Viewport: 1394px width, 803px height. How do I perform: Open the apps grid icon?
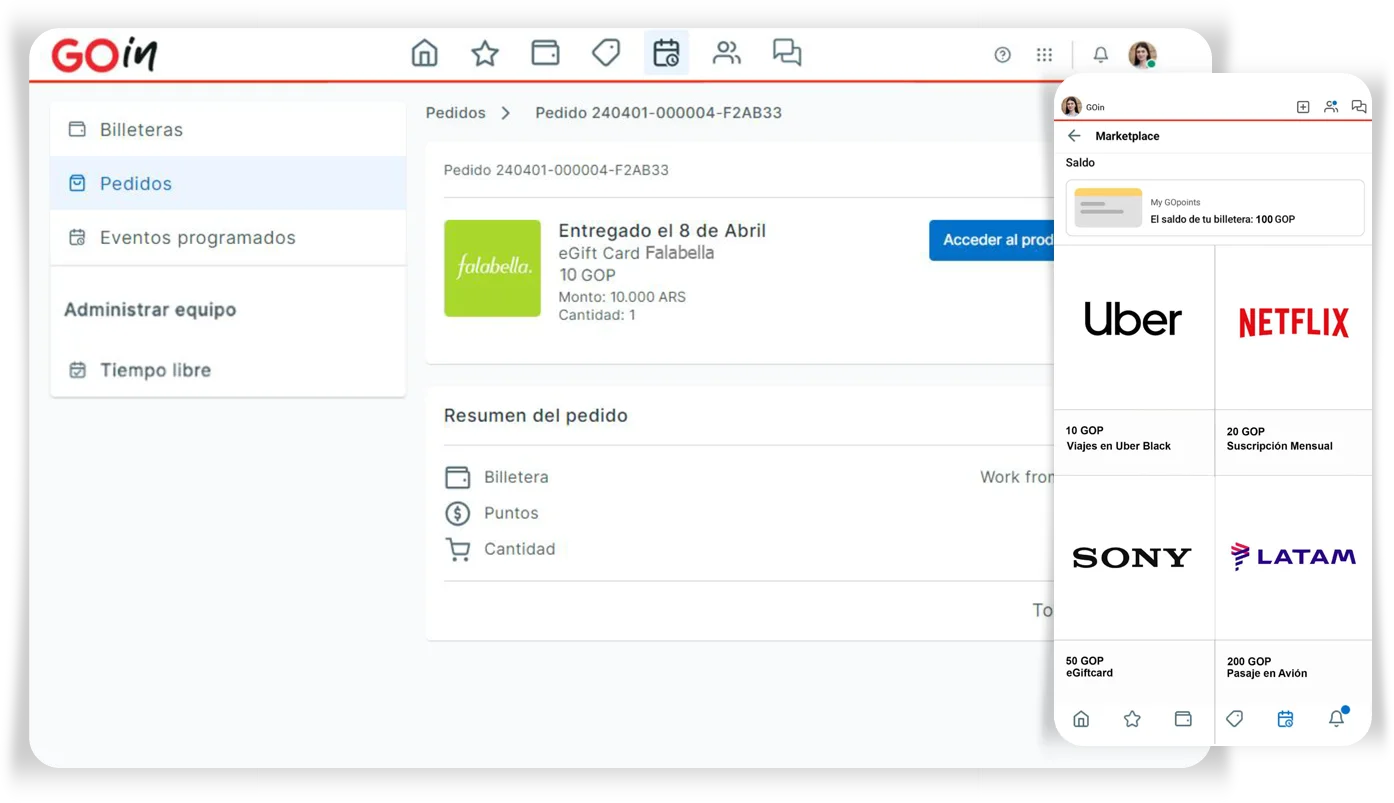point(1044,55)
